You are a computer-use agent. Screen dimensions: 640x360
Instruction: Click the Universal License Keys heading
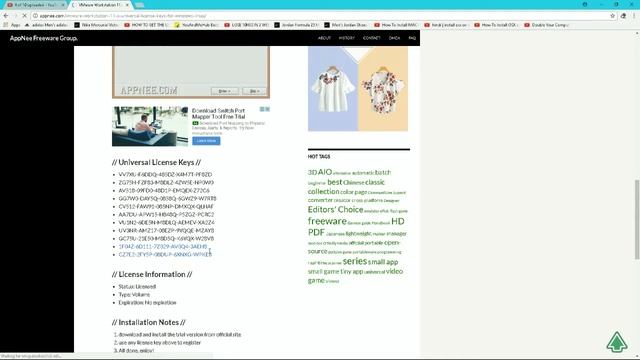click(156, 162)
